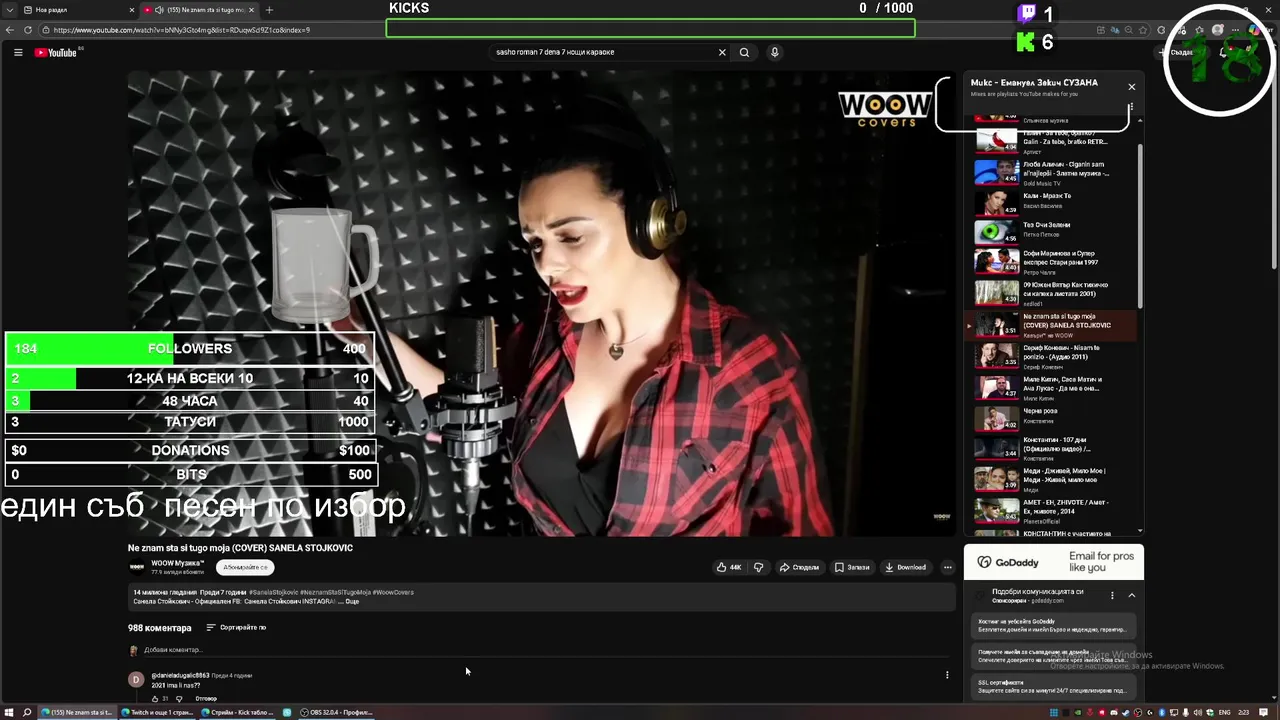The image size is (1280, 720).
Task: Subscribe to WOOW Музика channel
Action: coord(245,567)
